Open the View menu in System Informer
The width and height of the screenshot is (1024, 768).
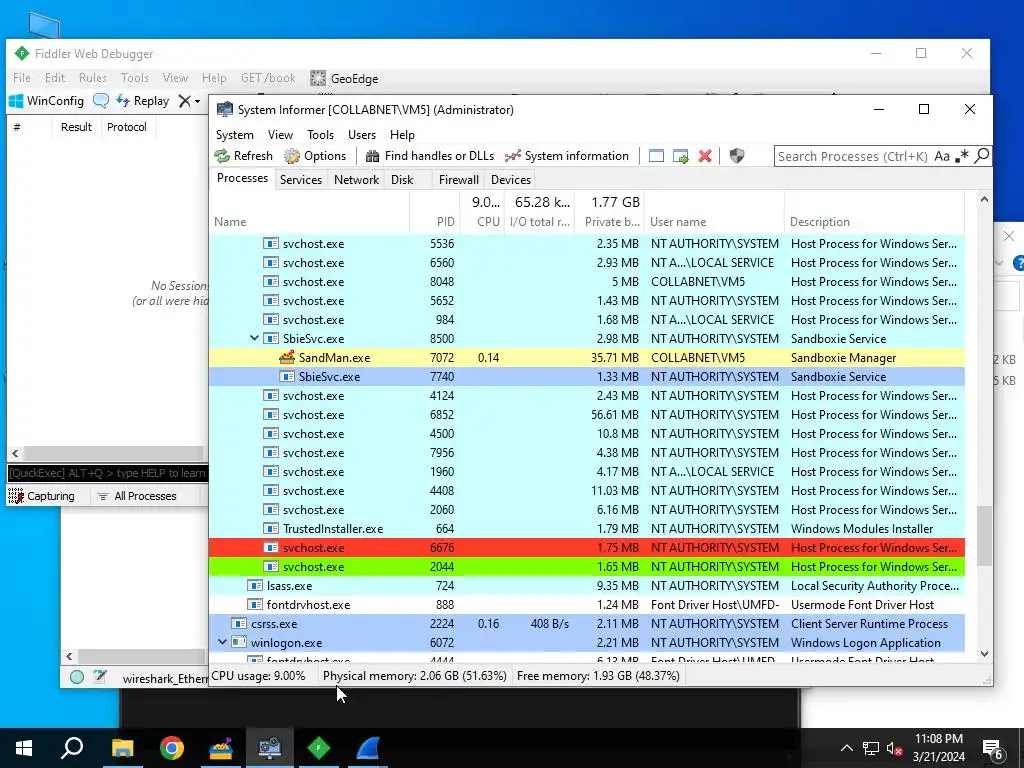pos(280,135)
